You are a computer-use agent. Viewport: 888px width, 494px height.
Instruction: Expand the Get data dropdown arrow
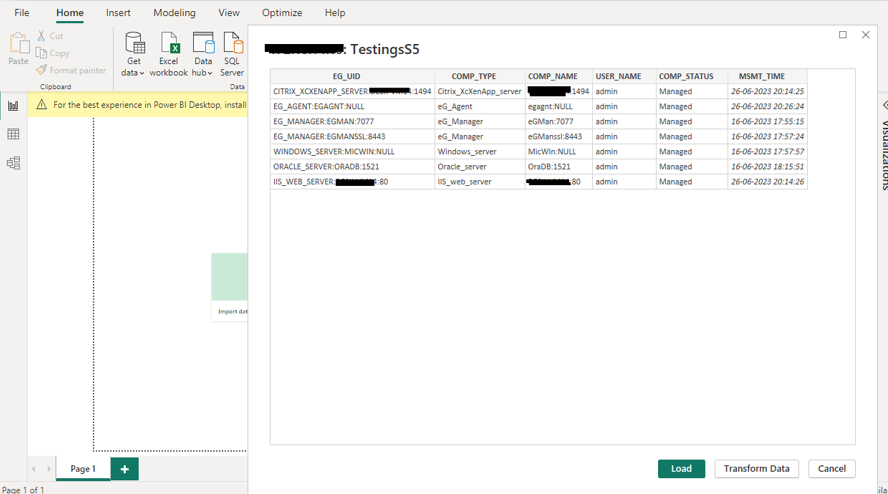pos(142,73)
